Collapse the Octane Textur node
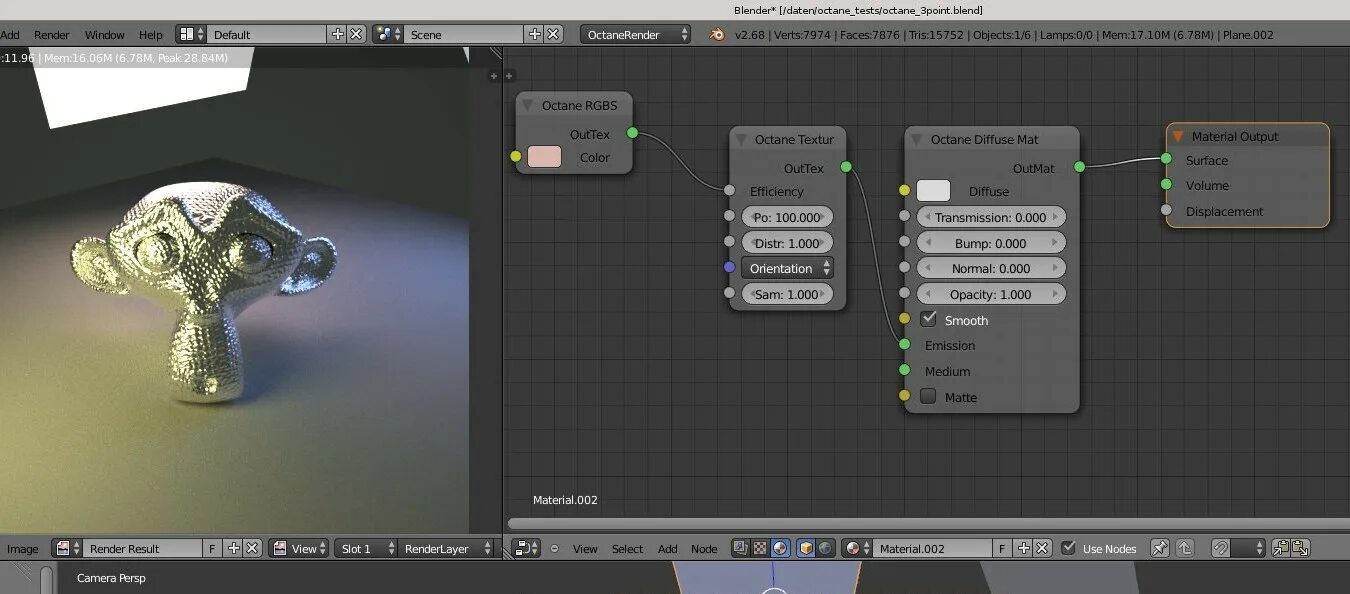The width and height of the screenshot is (1350, 594). click(740, 139)
